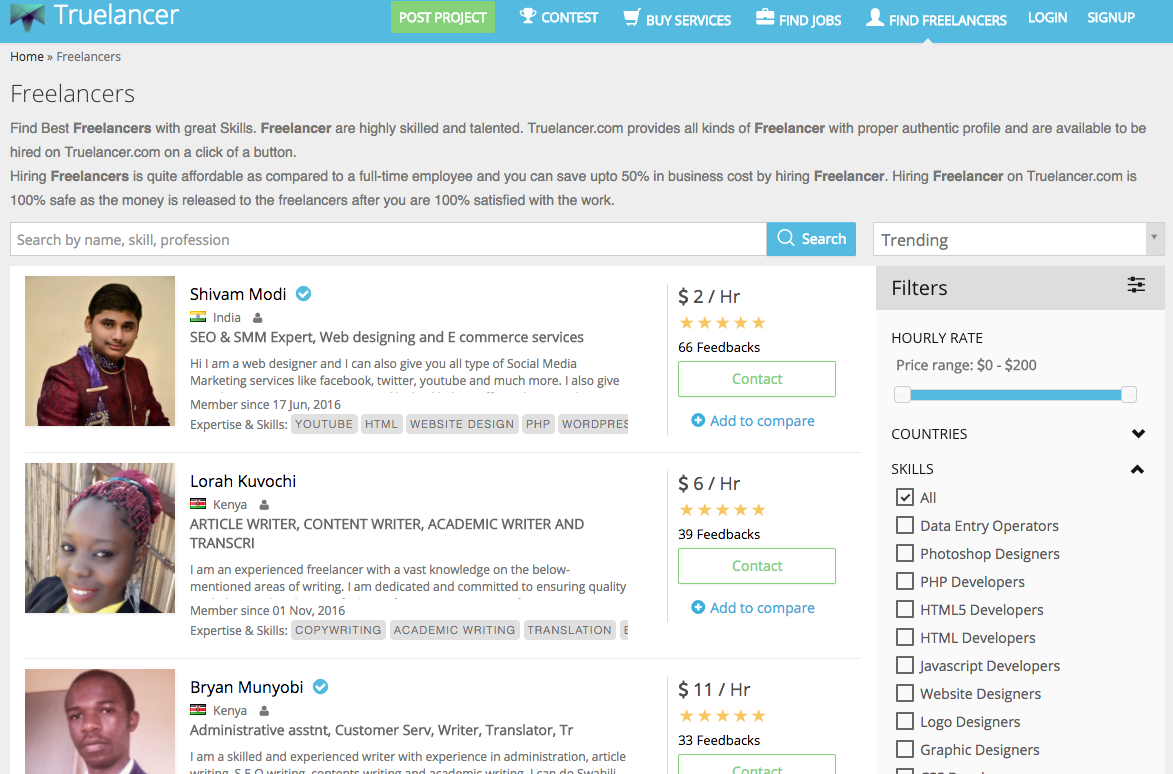Click the ACADEMIC WRITING skill tag
This screenshot has height=774, width=1173.
pyautogui.click(x=455, y=630)
